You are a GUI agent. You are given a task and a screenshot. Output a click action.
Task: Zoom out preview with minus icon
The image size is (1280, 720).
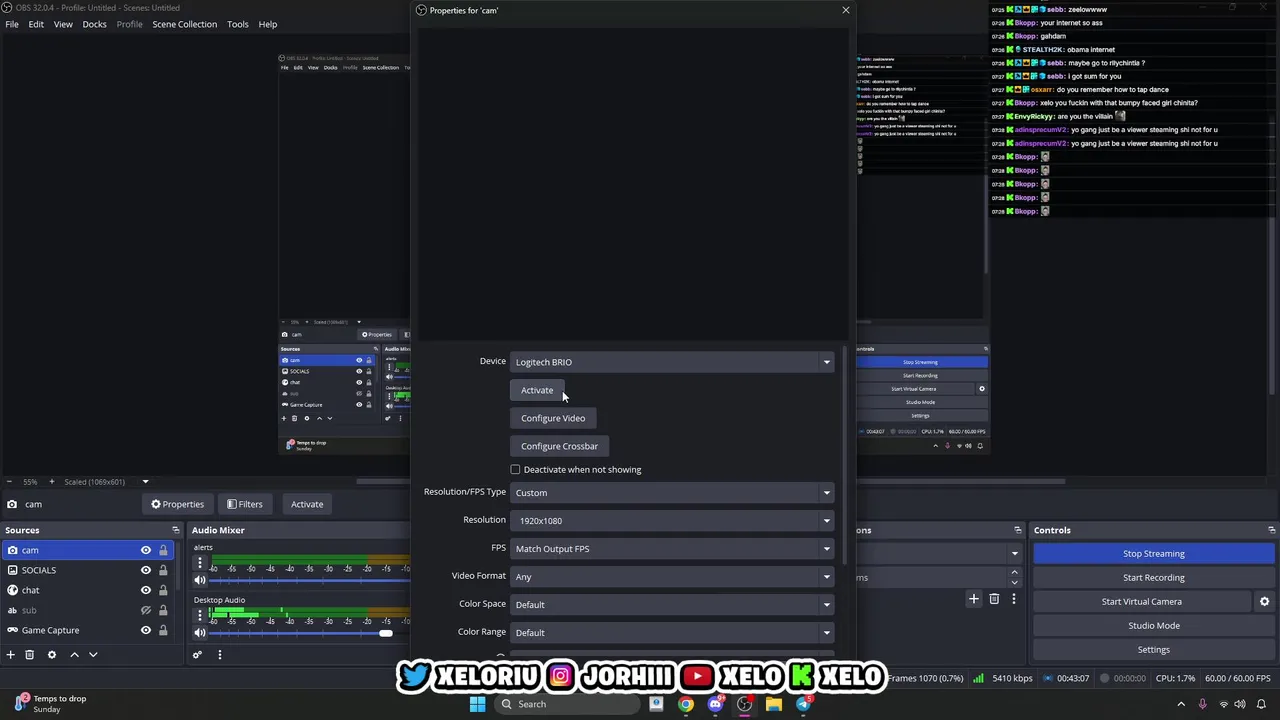(x=11, y=482)
